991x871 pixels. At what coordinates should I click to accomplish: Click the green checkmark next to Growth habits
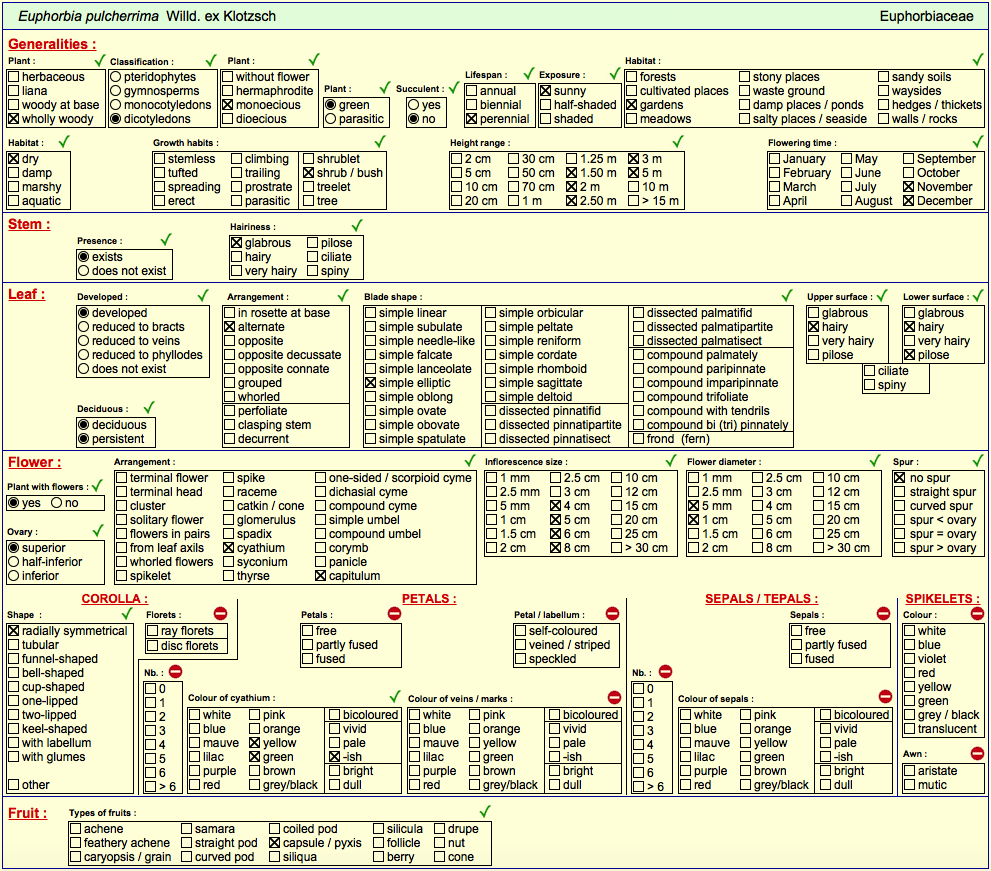click(380, 141)
